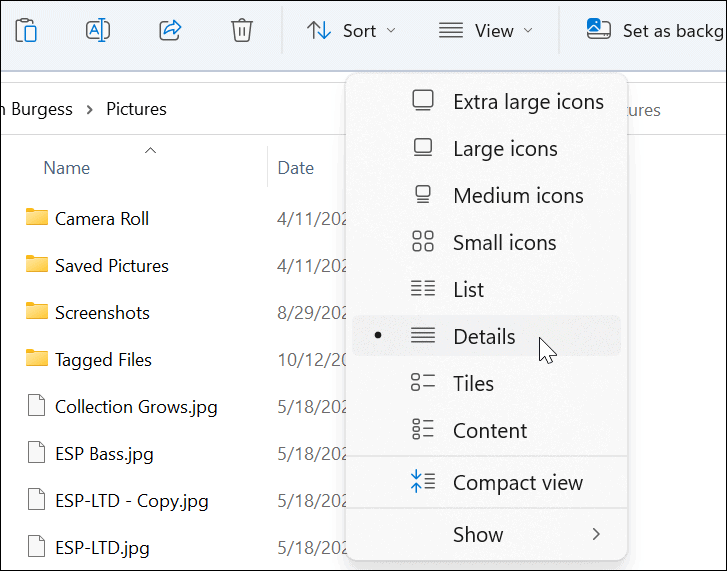Screen dimensions: 727x571
Task: Click the ESP Bass.jpg file icon
Action: coord(37,453)
